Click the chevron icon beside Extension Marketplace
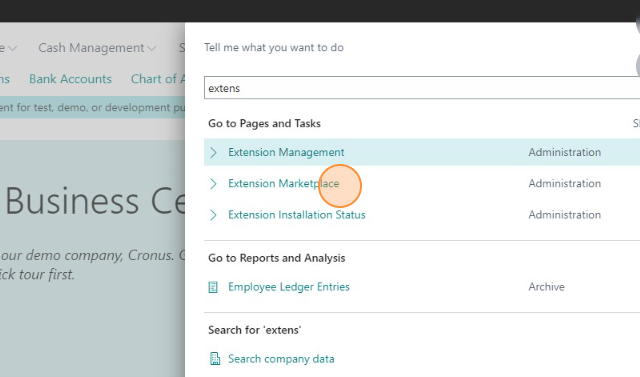This screenshot has height=377, width=640. [x=213, y=184]
